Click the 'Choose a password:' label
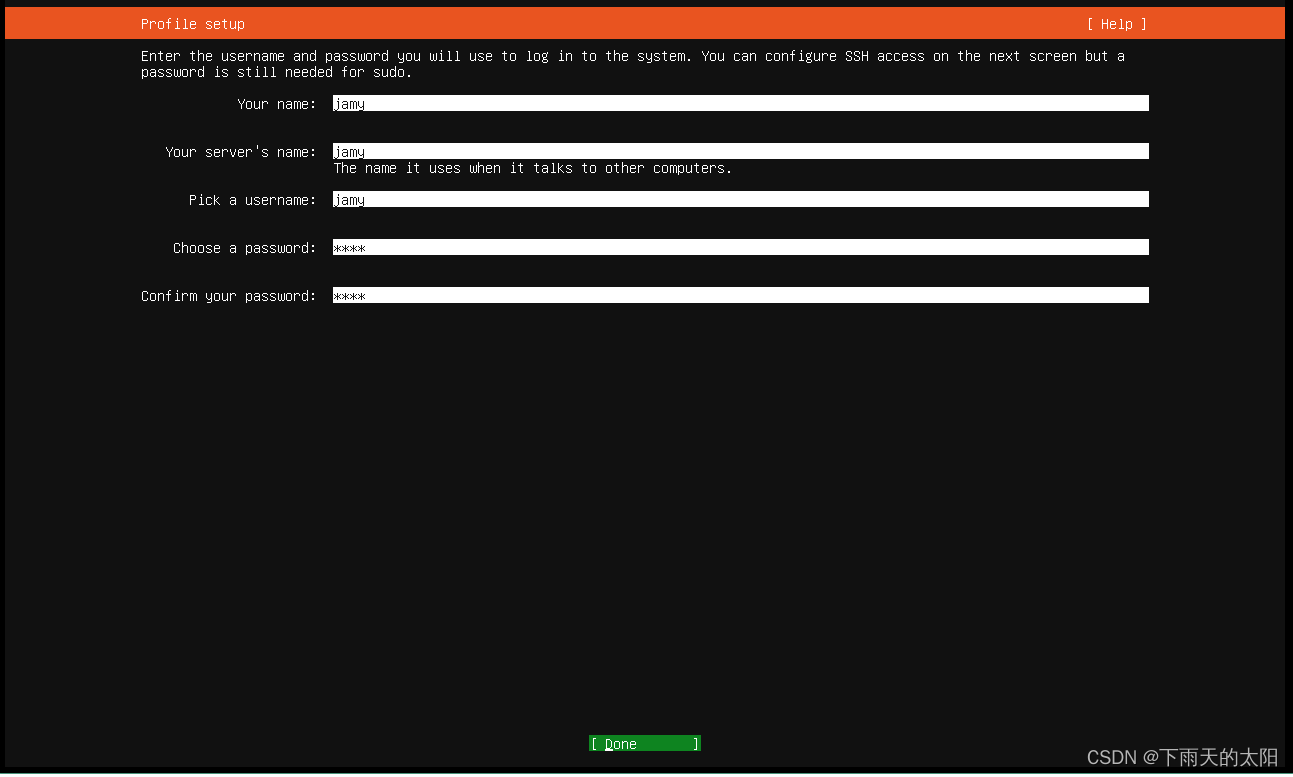Screen dimensions: 1293x777 coord(245,248)
